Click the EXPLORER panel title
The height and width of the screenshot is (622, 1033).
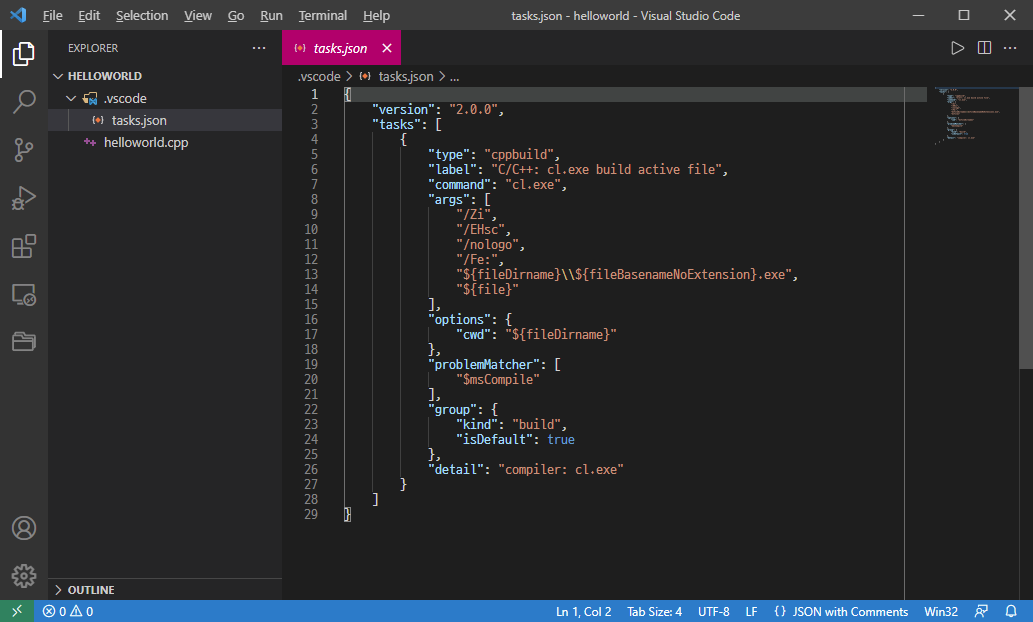[x=93, y=48]
